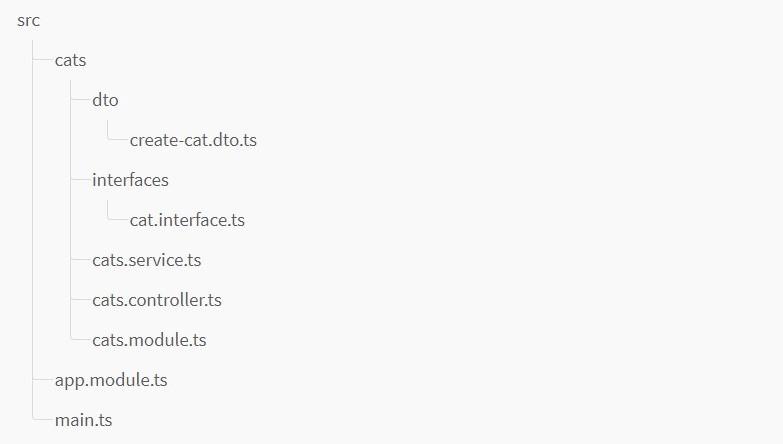Click the src directory label
This screenshot has width=783, height=444.
(29, 20)
